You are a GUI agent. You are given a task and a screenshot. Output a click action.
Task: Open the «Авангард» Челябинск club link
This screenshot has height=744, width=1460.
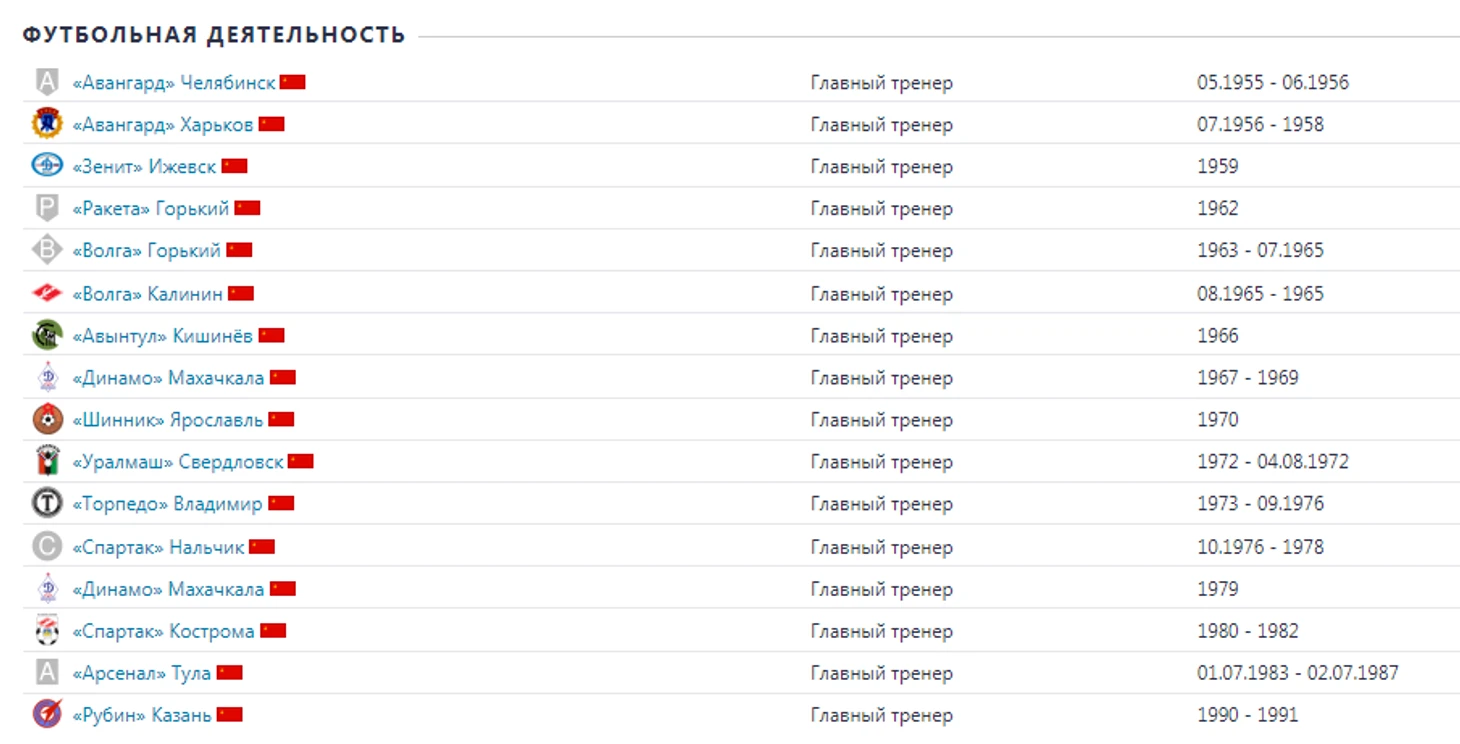click(173, 83)
